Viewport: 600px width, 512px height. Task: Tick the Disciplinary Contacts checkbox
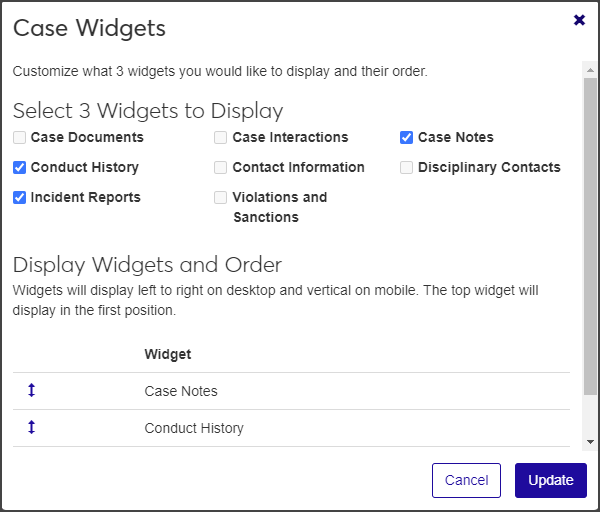(x=406, y=168)
